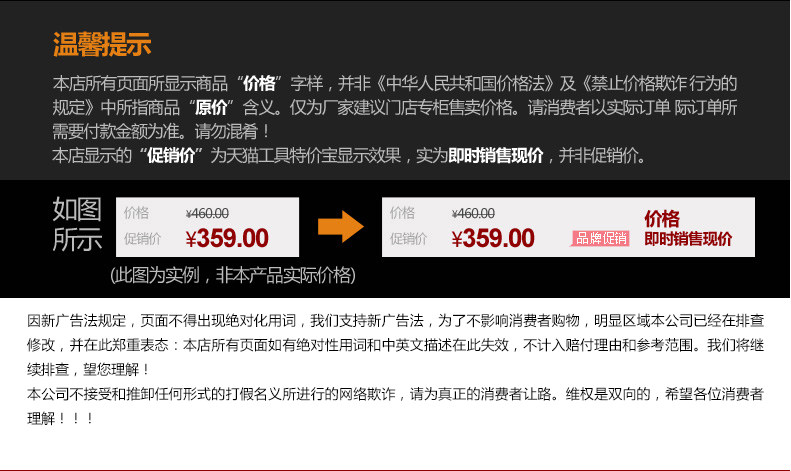Click the orange right-pointing arrow
The image size is (791, 471).
(341, 226)
